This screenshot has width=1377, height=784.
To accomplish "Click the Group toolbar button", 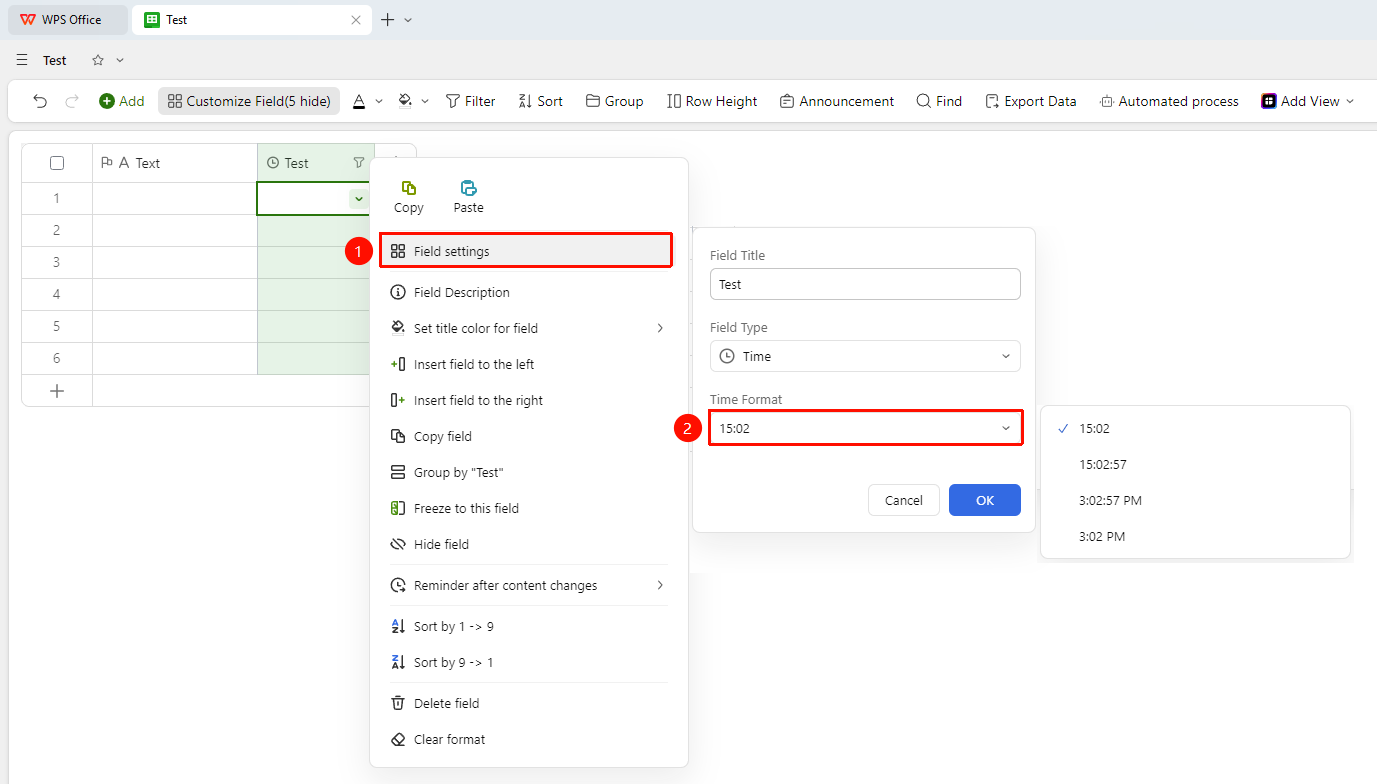I will point(614,101).
